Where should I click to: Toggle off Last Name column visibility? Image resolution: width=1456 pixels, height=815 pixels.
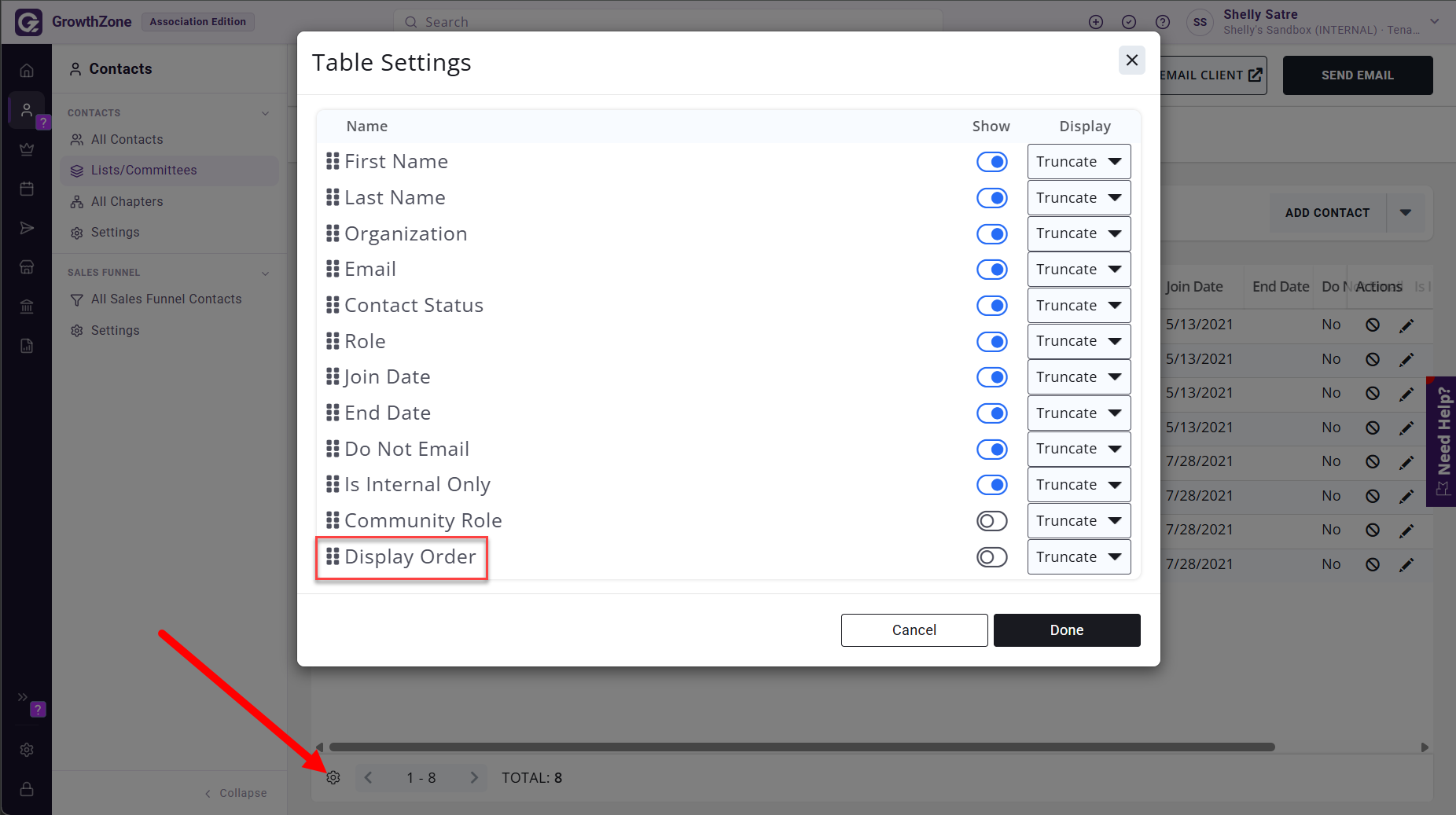(x=992, y=198)
